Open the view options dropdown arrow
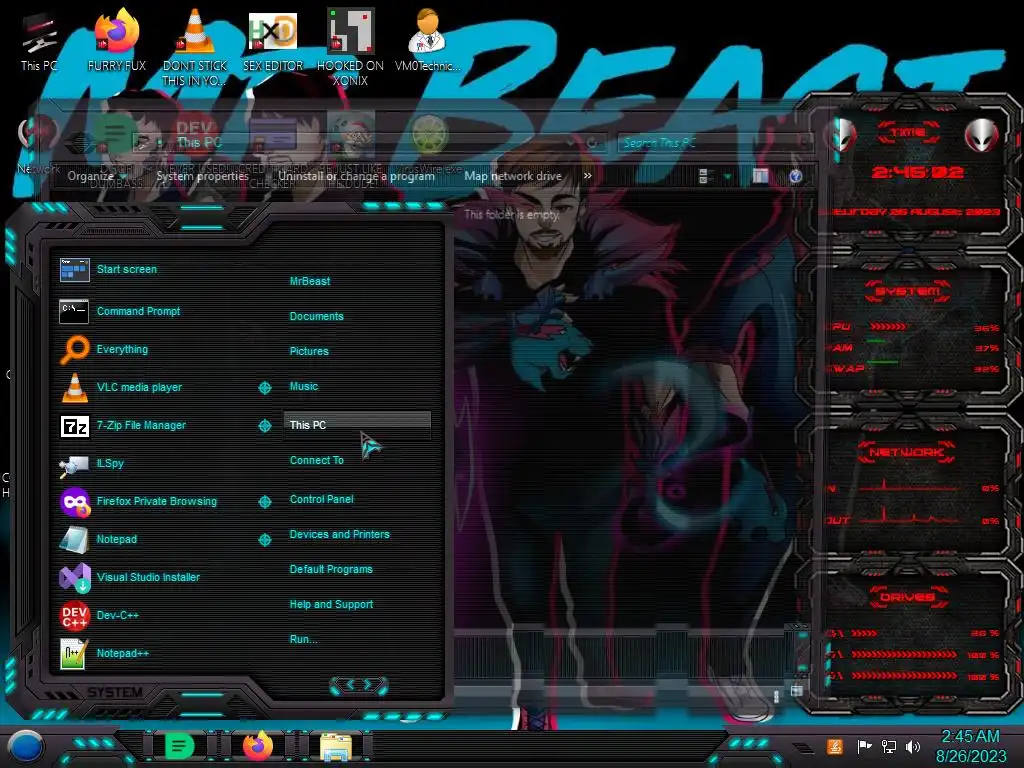Image resolution: width=1024 pixels, height=768 pixels. (727, 176)
